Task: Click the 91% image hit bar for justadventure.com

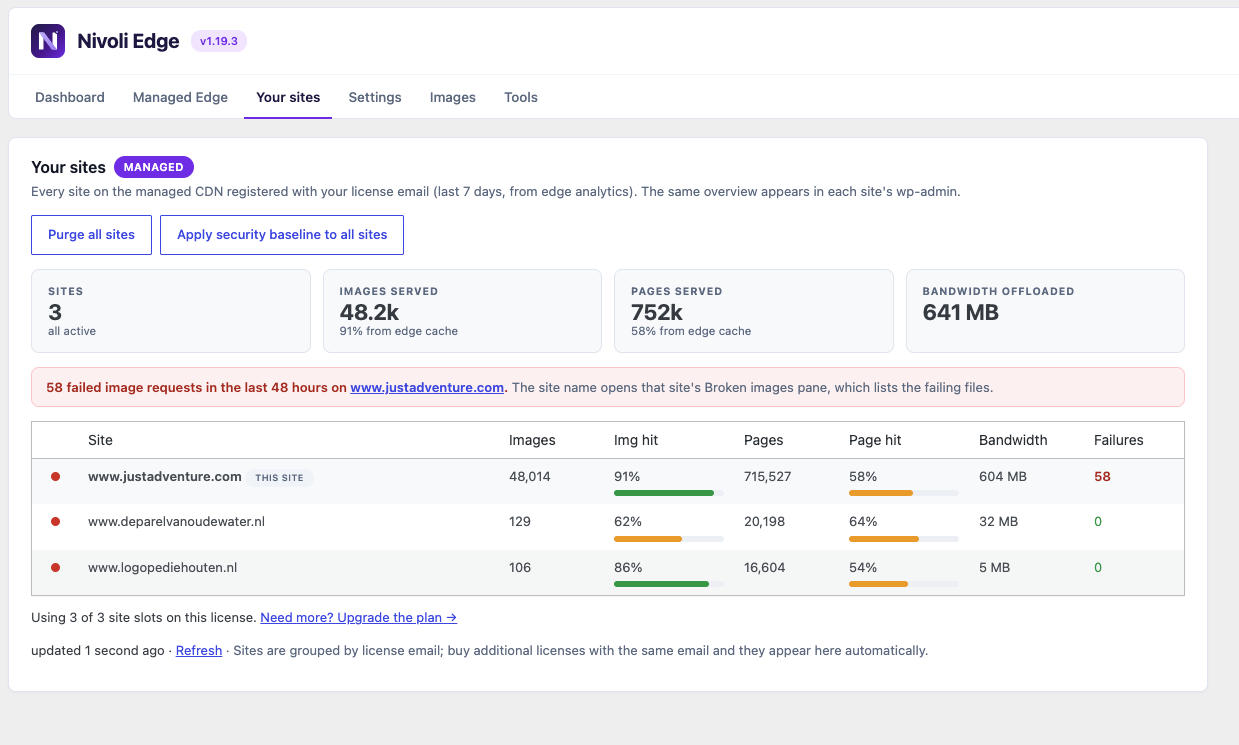Action: click(668, 493)
